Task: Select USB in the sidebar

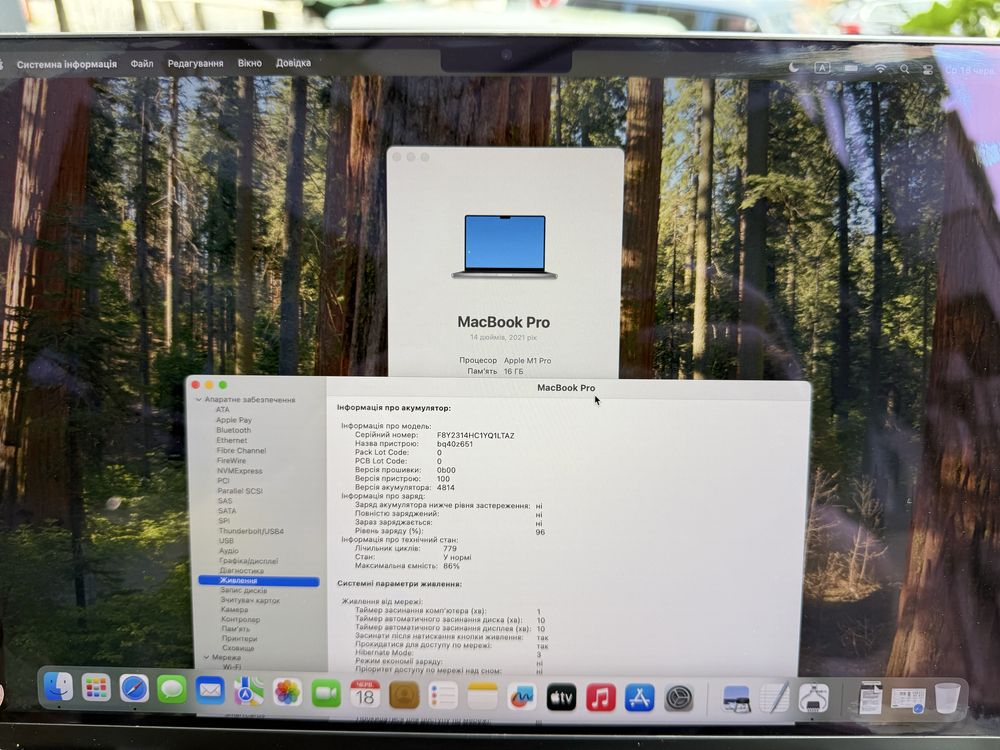Action: click(226, 540)
